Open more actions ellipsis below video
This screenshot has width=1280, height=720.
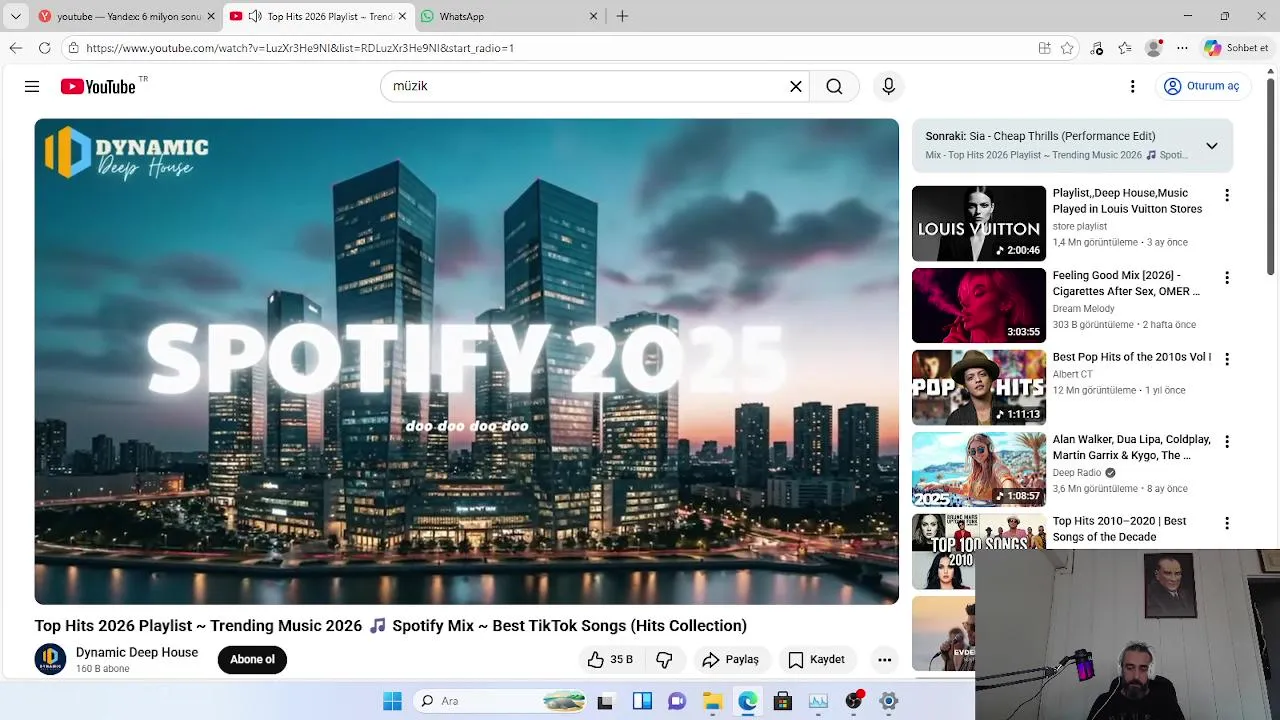884,660
